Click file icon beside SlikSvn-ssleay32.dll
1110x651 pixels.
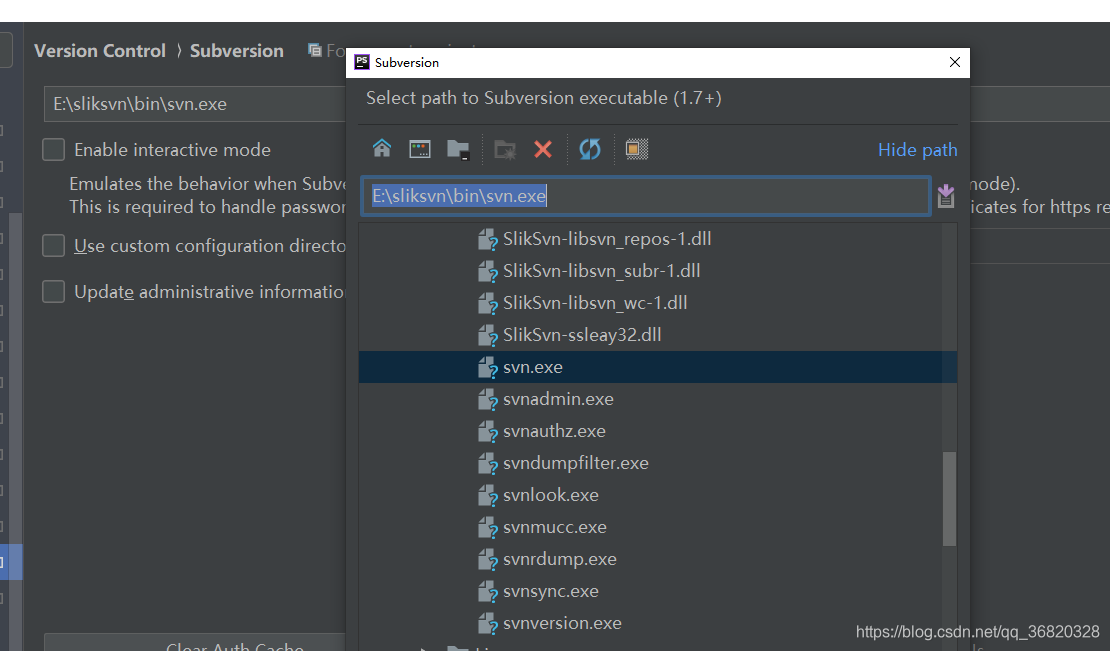click(x=488, y=335)
